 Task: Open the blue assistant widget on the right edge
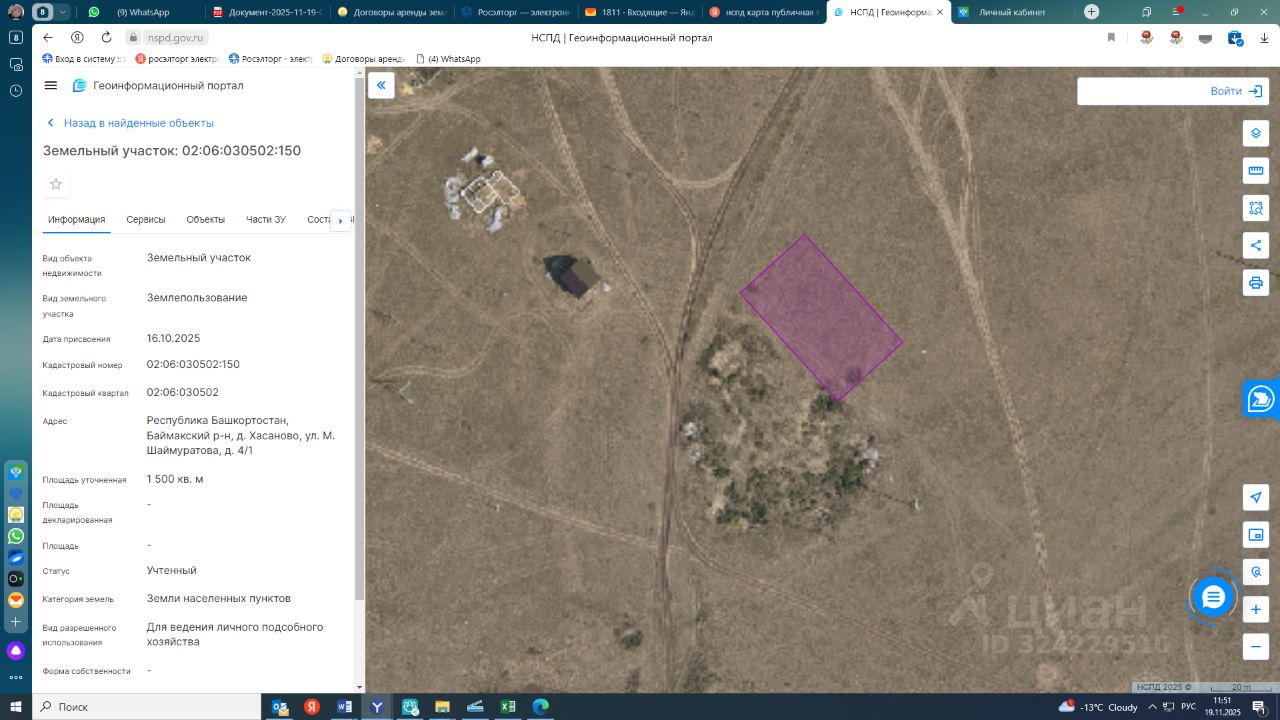1262,398
